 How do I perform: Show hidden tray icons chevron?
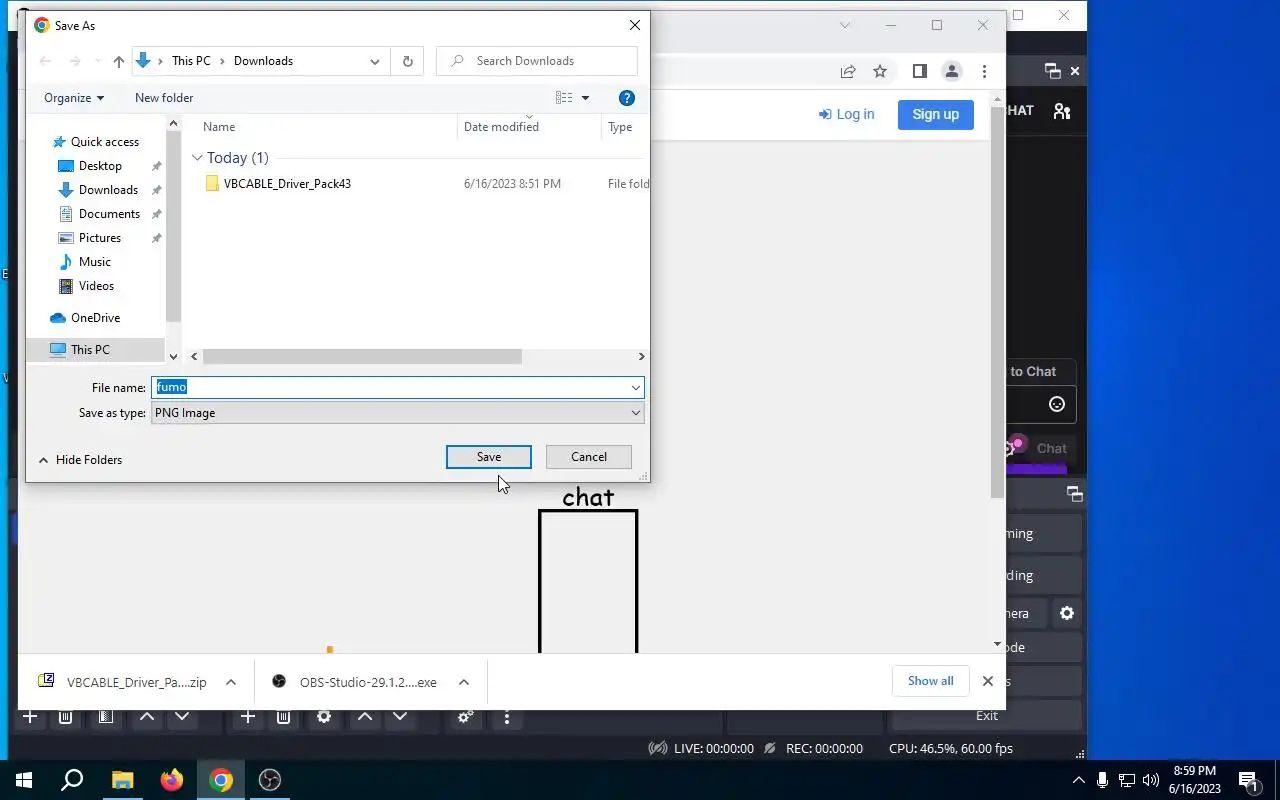1078,780
